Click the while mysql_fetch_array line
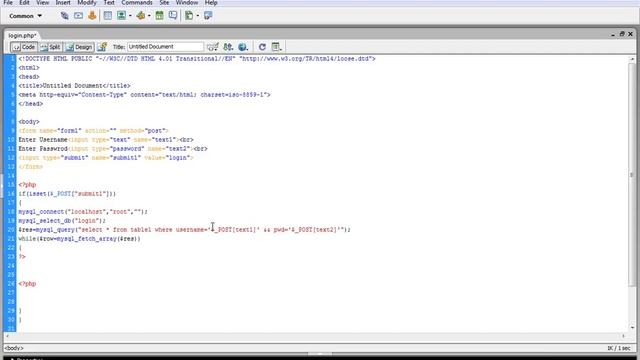 point(80,239)
